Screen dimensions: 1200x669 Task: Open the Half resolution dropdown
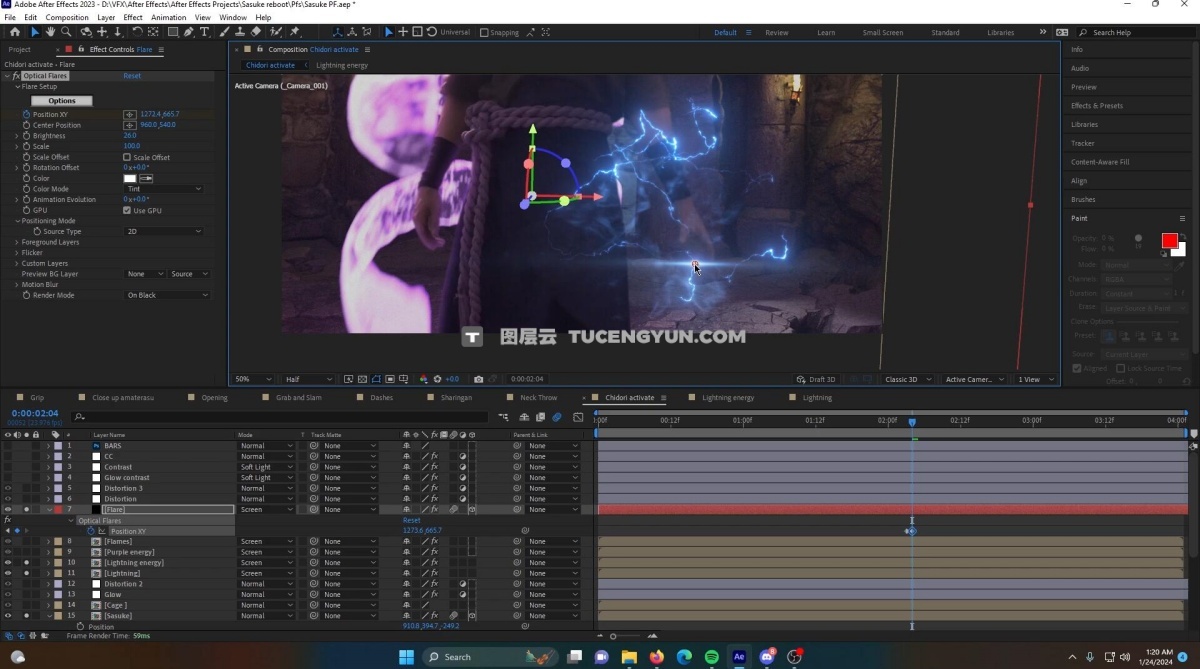[308, 380]
